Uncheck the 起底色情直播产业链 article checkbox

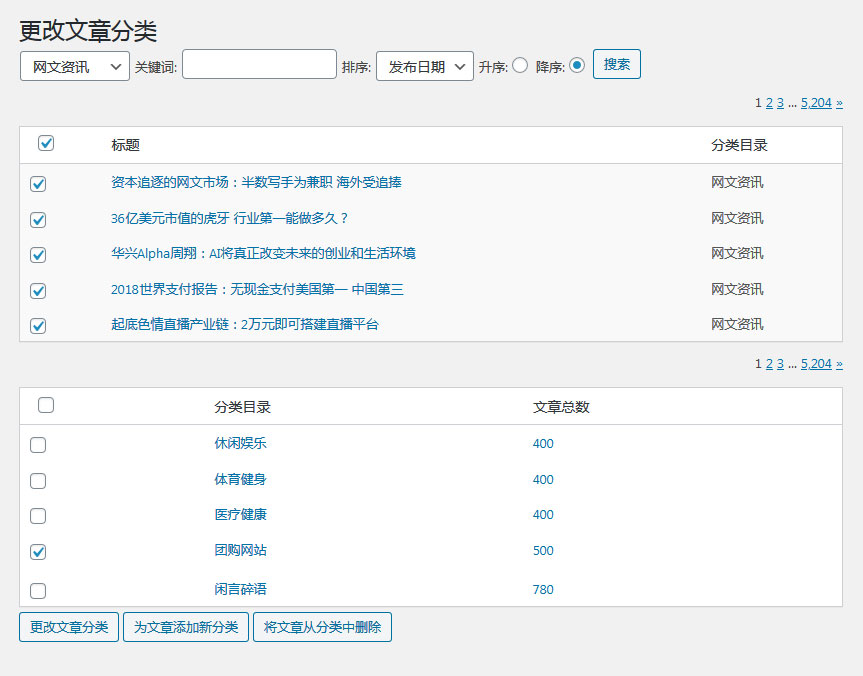pos(37,324)
